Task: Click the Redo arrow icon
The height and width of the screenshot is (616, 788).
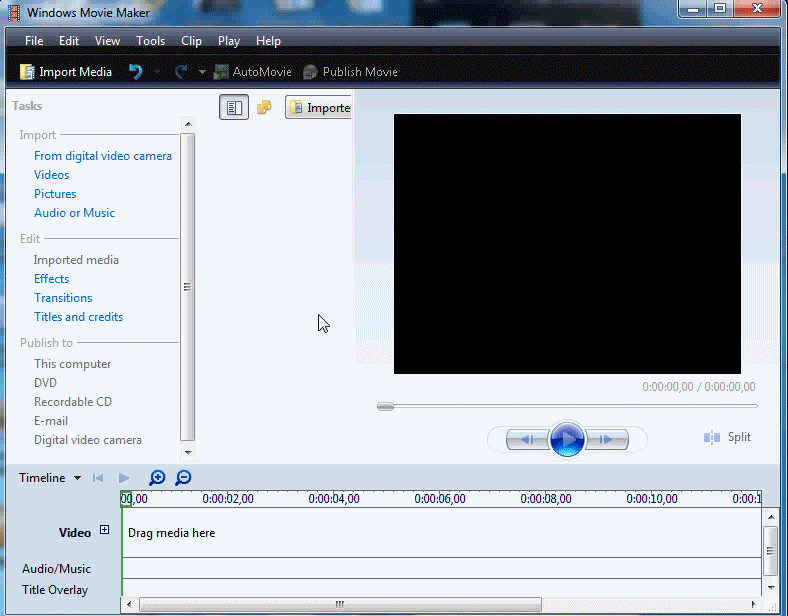Action: point(181,72)
